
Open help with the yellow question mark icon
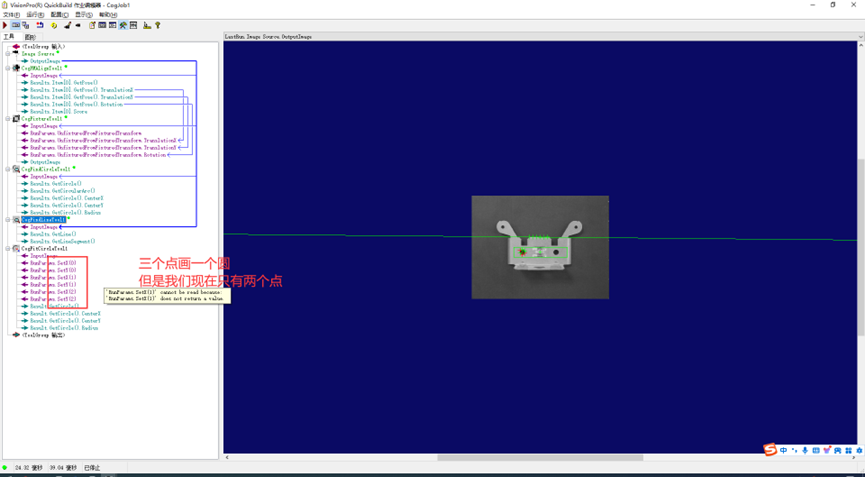point(158,25)
